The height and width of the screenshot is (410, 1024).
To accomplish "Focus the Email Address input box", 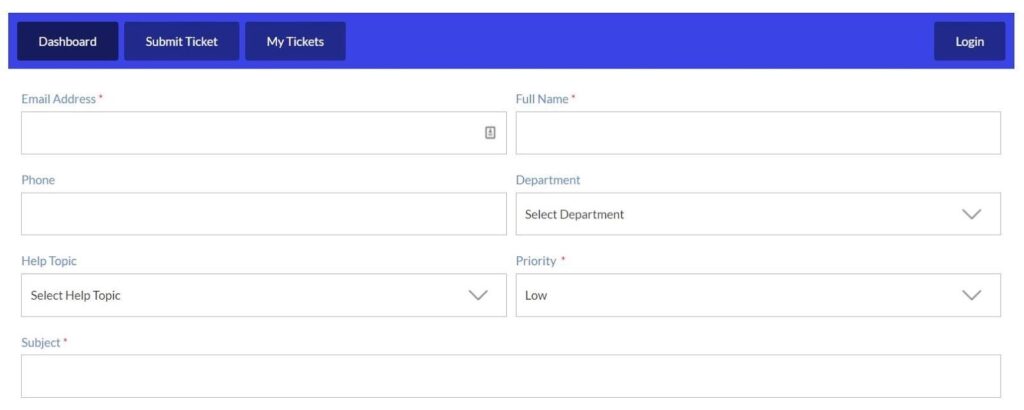I will (250, 133).
